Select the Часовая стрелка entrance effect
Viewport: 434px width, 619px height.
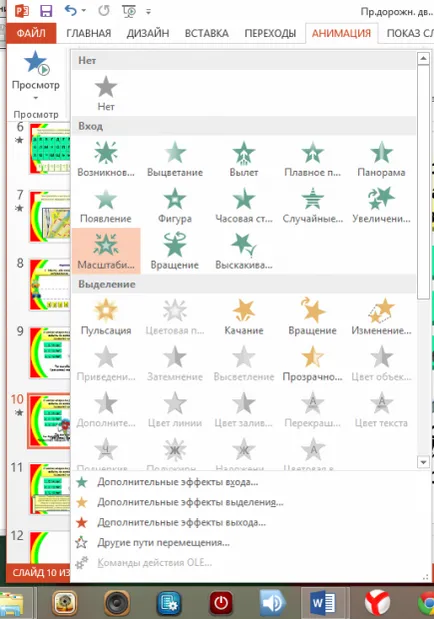(x=244, y=205)
